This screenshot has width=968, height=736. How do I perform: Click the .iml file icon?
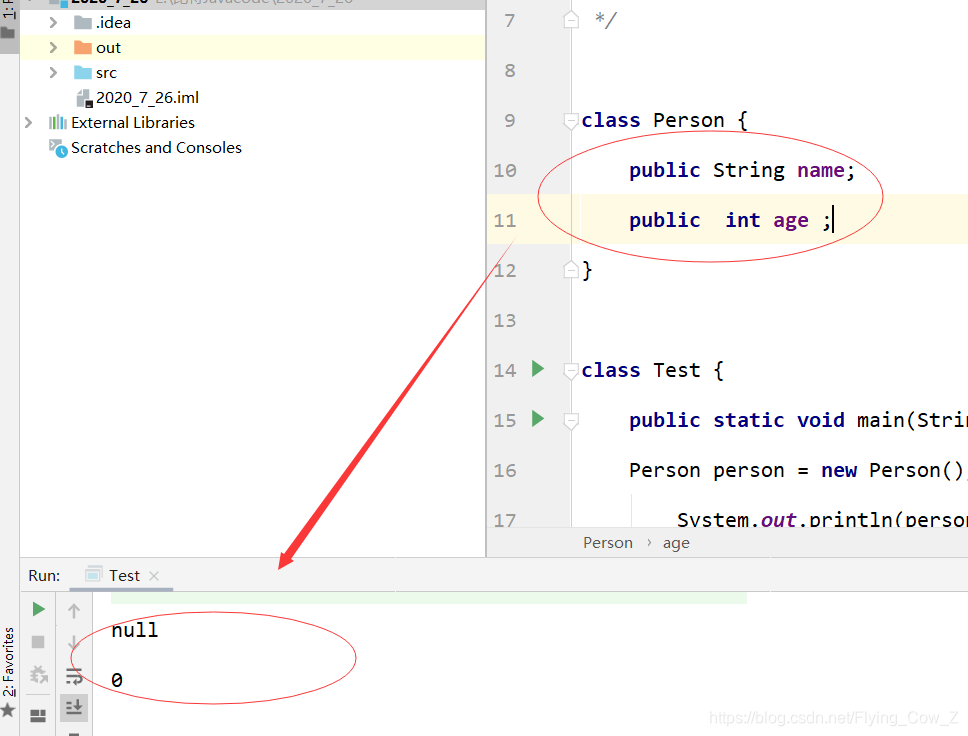tap(84, 98)
